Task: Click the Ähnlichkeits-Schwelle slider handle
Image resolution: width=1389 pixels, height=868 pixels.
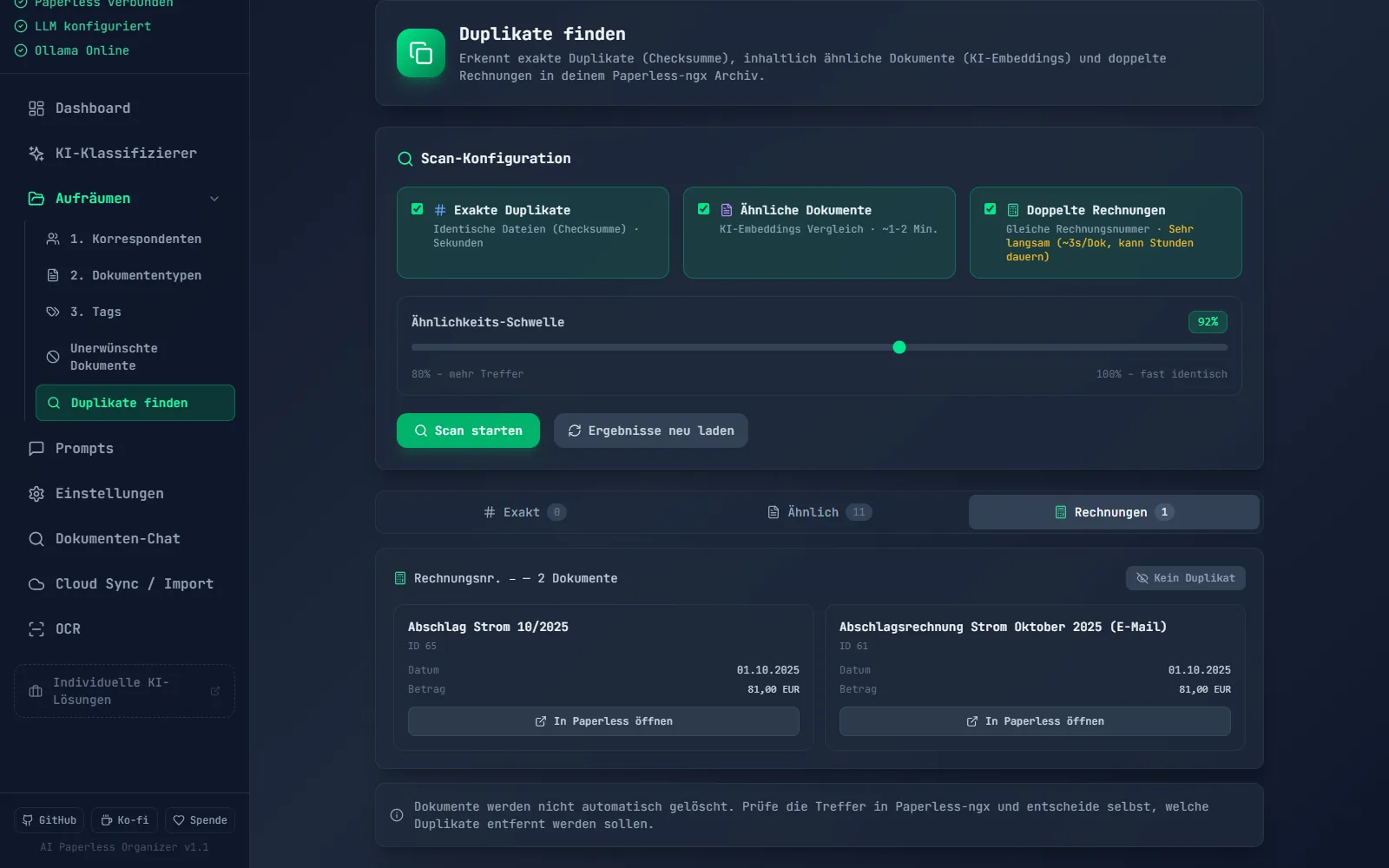Action: click(x=899, y=347)
